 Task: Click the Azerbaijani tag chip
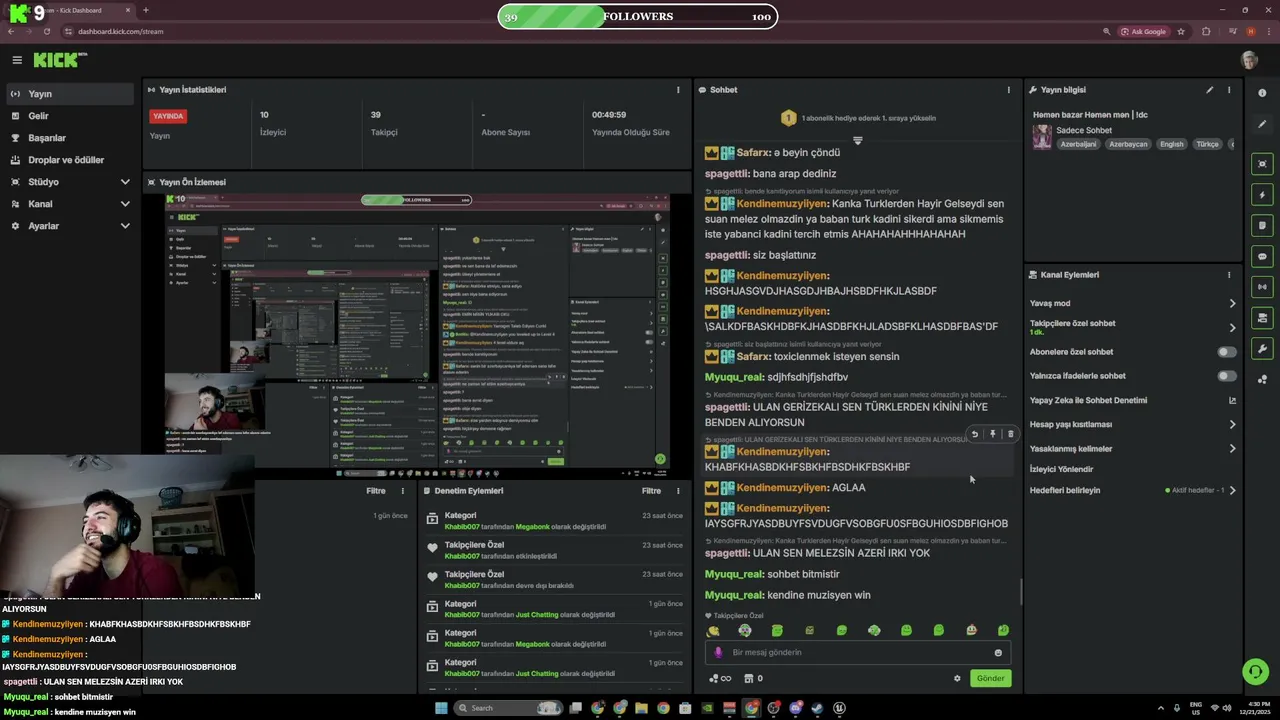point(1078,144)
